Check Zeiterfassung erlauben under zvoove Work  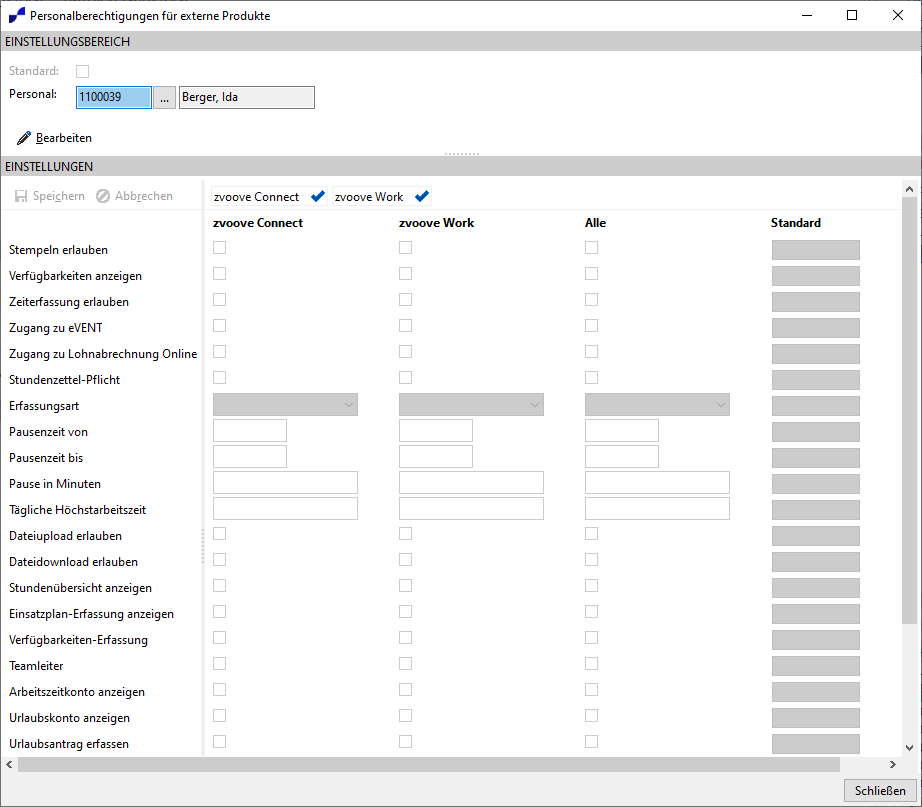coord(405,299)
